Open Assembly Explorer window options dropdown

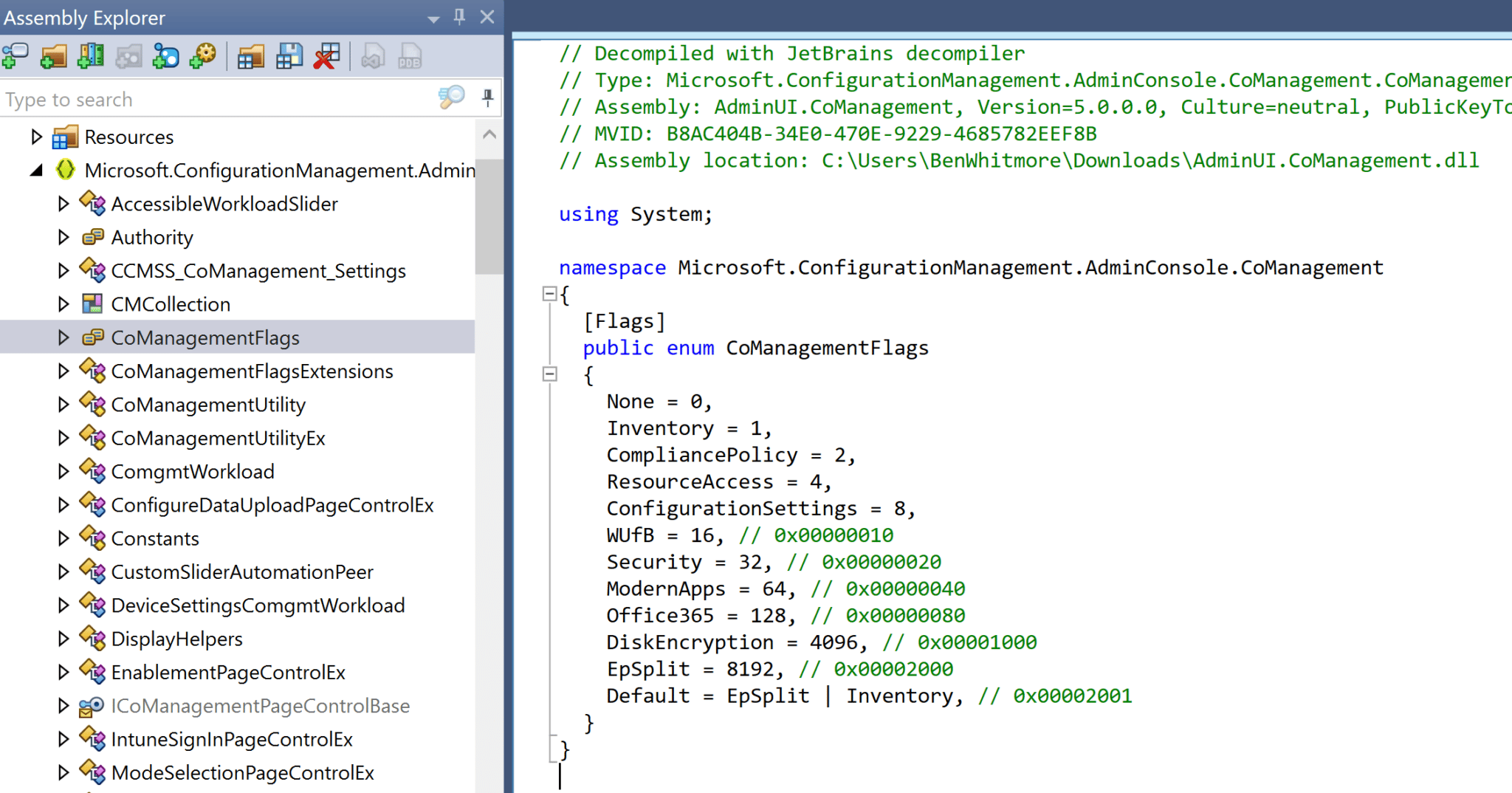(x=433, y=18)
